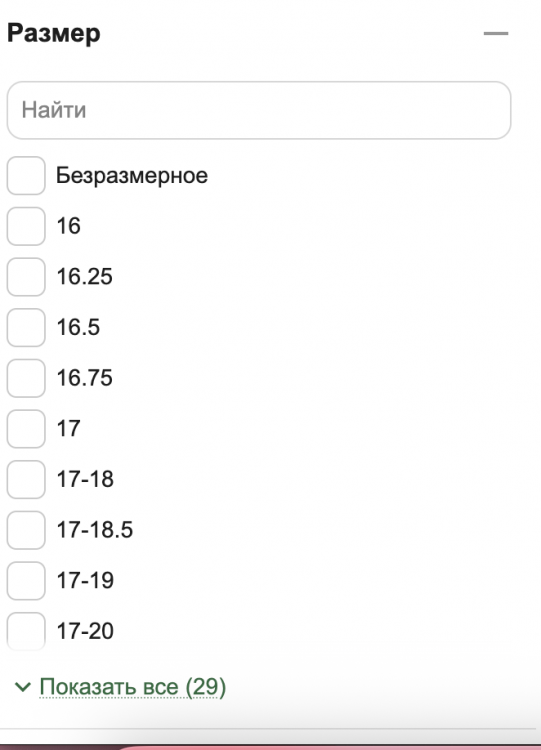
Task: Collapse the Размер filter section
Action: (x=496, y=33)
